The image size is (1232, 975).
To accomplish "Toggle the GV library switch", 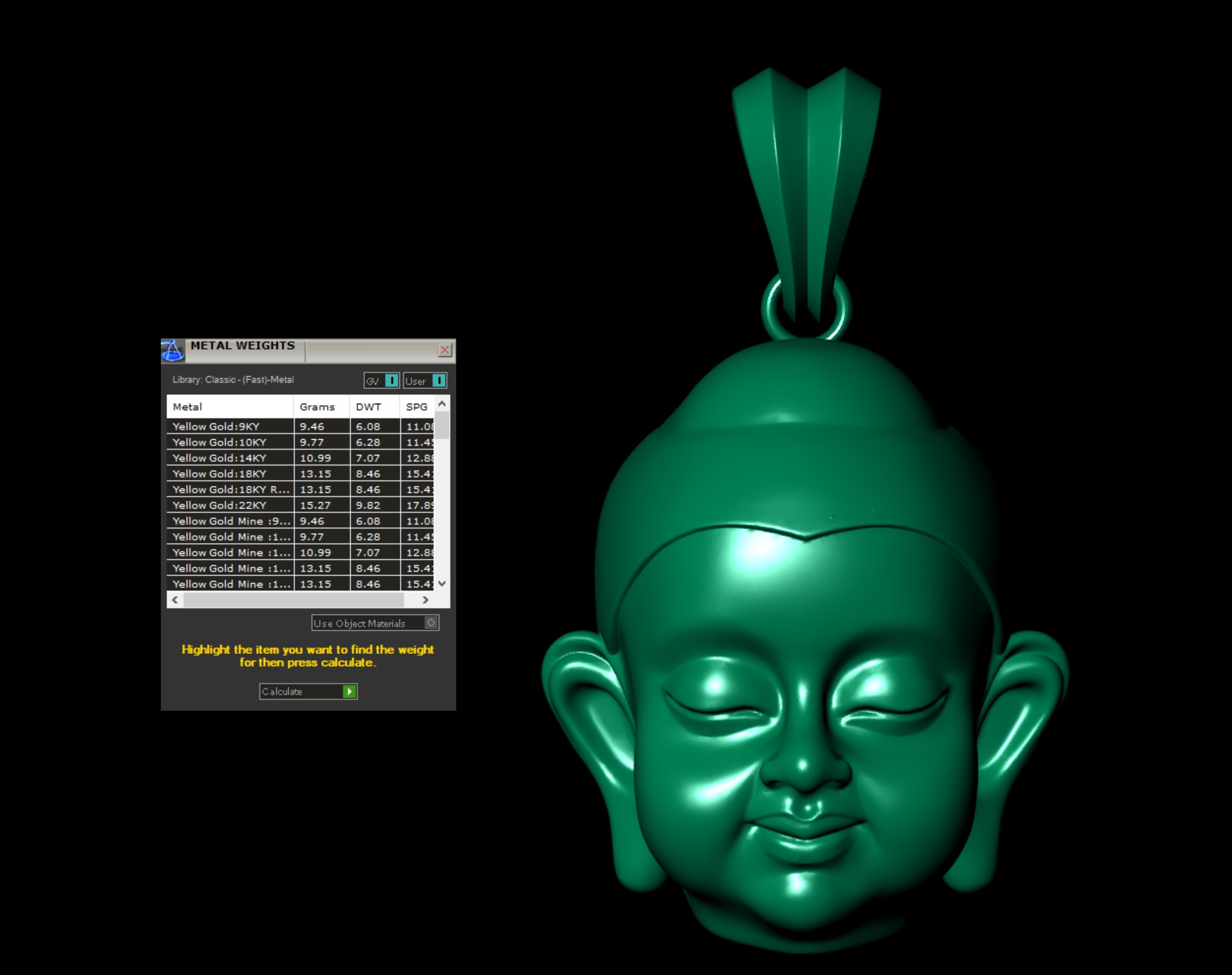I will pyautogui.click(x=391, y=381).
